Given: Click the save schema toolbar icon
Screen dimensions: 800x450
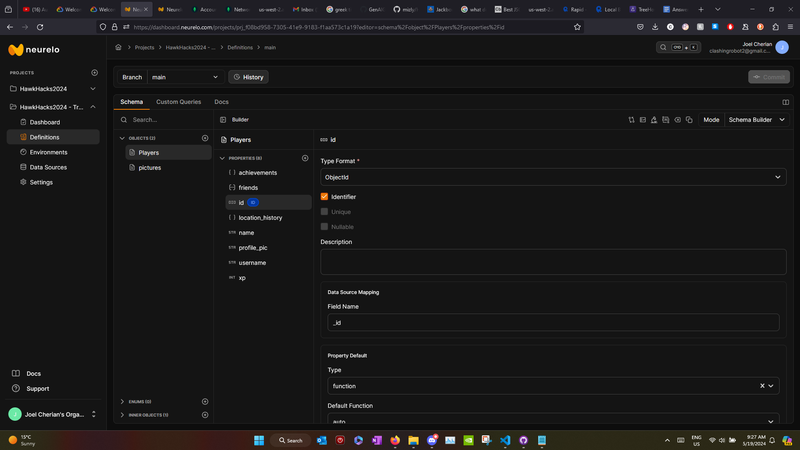Looking at the screenshot, I should point(665,120).
